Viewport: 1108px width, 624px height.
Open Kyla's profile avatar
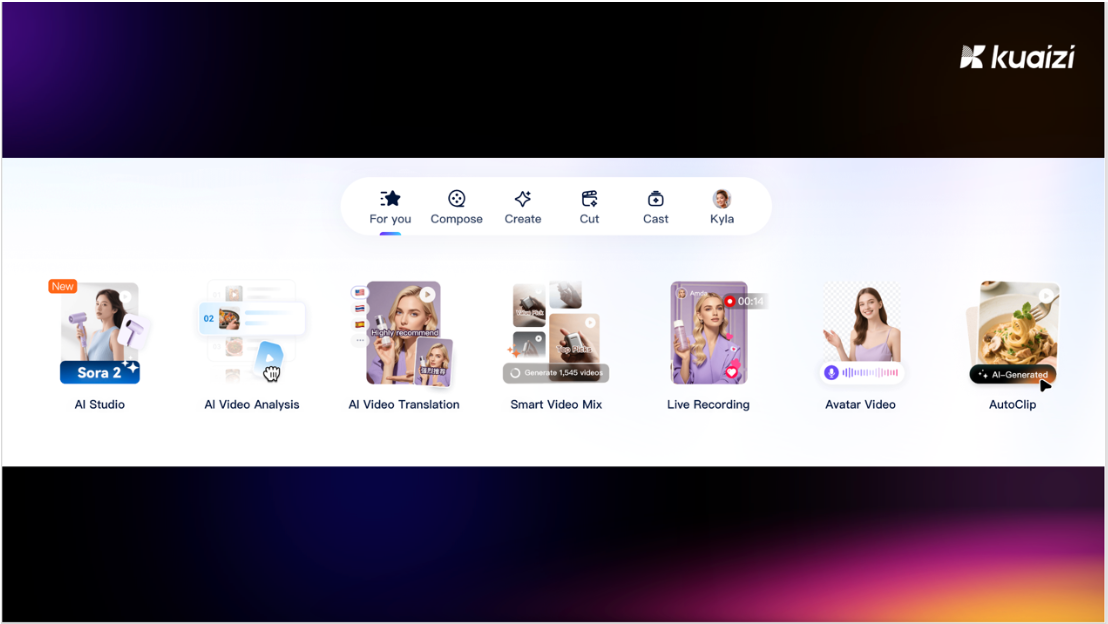point(721,199)
